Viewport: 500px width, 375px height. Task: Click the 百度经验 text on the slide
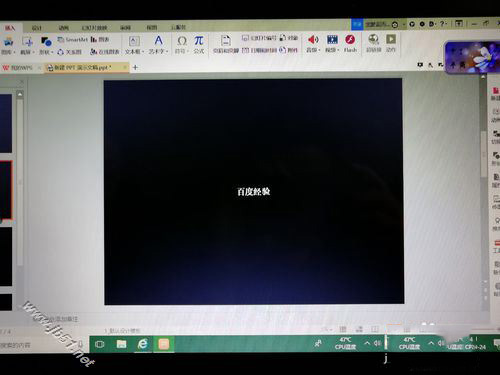(x=253, y=192)
